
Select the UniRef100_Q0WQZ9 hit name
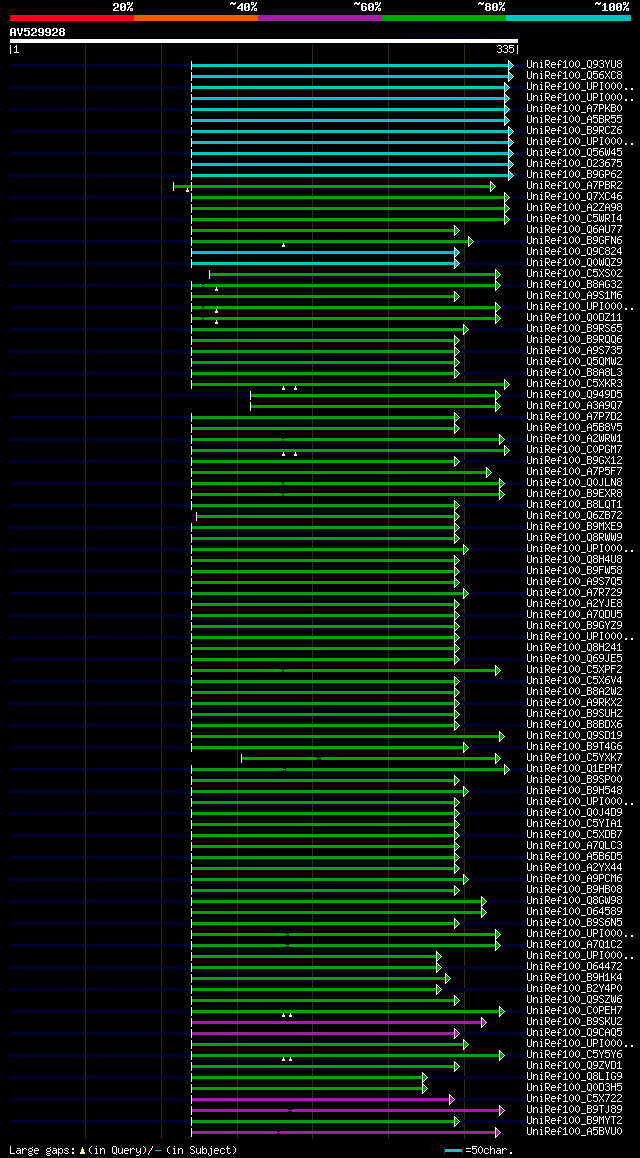(x=574, y=263)
